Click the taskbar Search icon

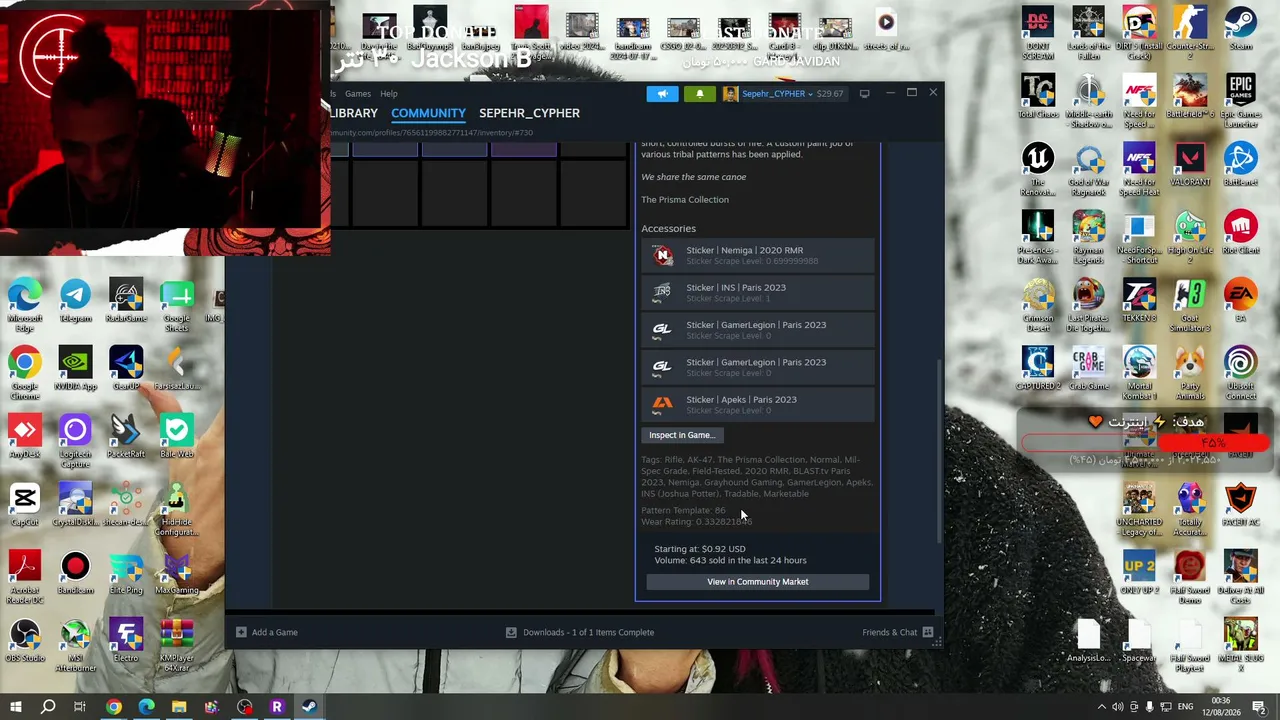tap(48, 707)
